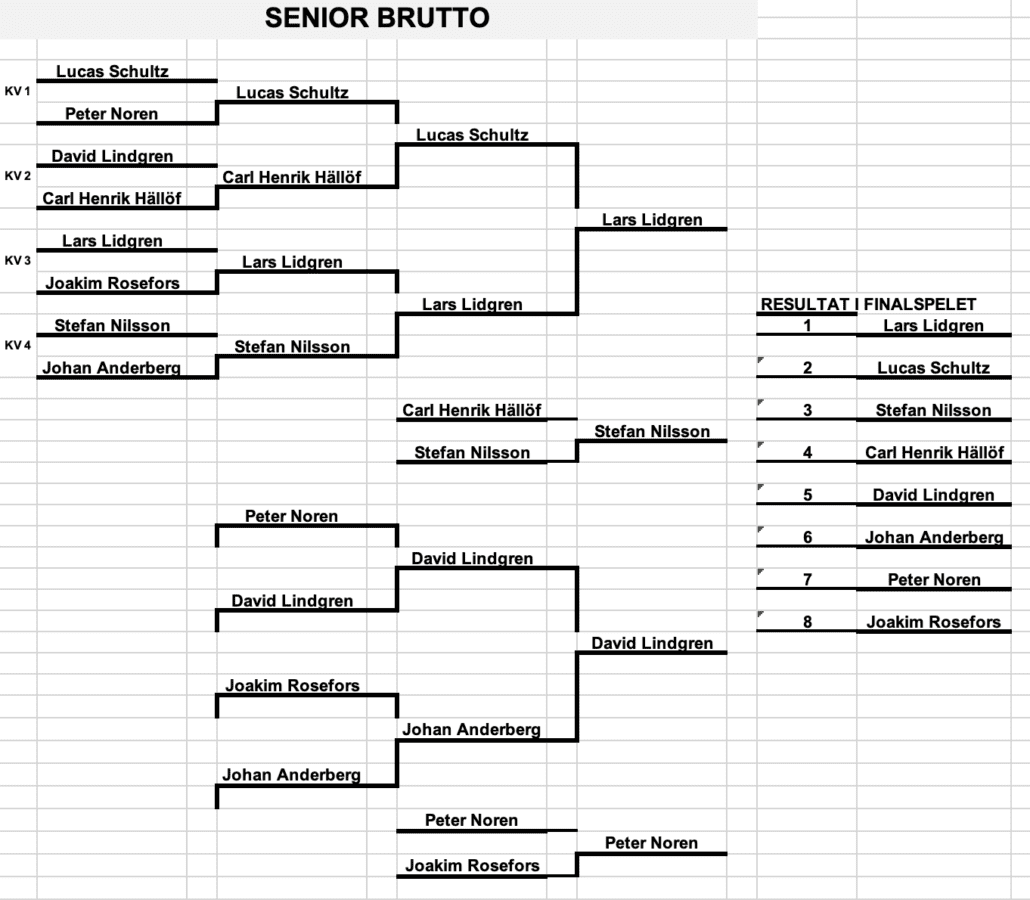Click the SENIOR BRUTTO title cell

(377, 18)
